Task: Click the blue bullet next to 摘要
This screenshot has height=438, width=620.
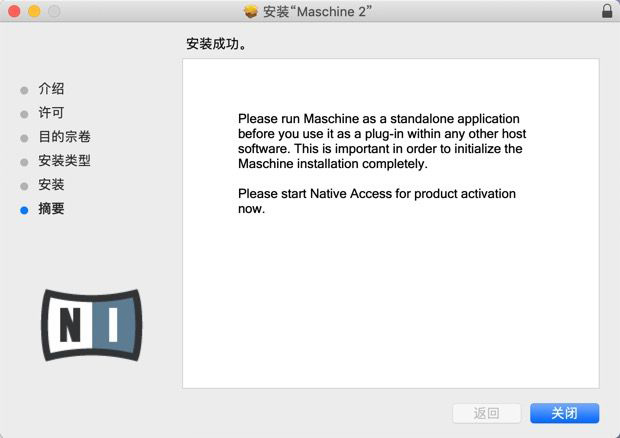Action: (24, 210)
